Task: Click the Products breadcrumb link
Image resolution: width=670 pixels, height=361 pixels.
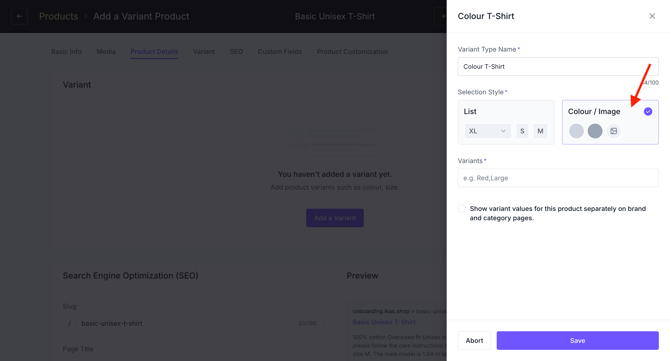Action: click(59, 16)
